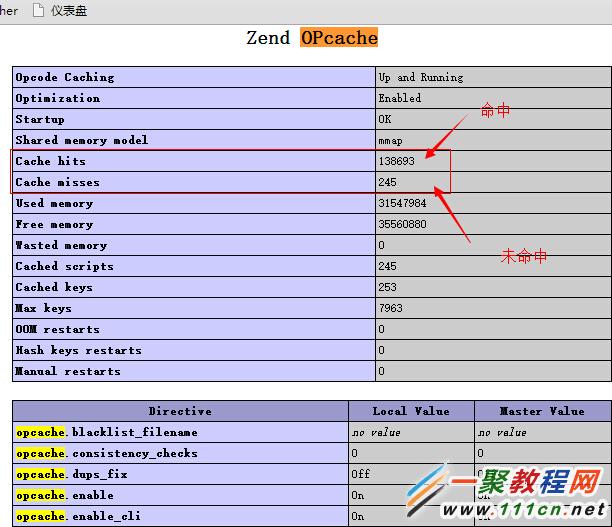Select the Hash keys restarts value 0
This screenshot has height=527, width=612.
pyautogui.click(x=381, y=351)
